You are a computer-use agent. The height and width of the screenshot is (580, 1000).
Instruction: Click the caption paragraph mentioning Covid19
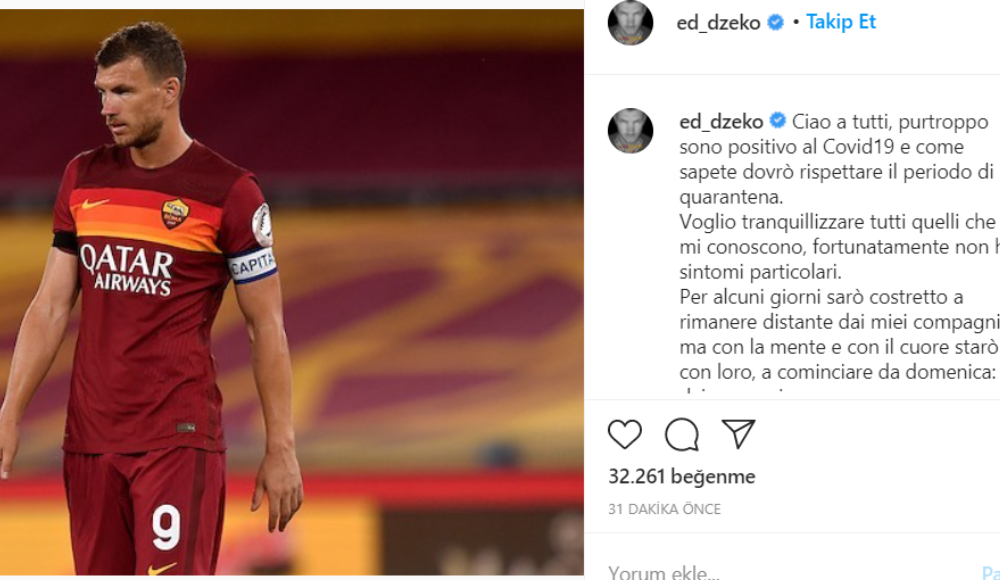point(837,159)
